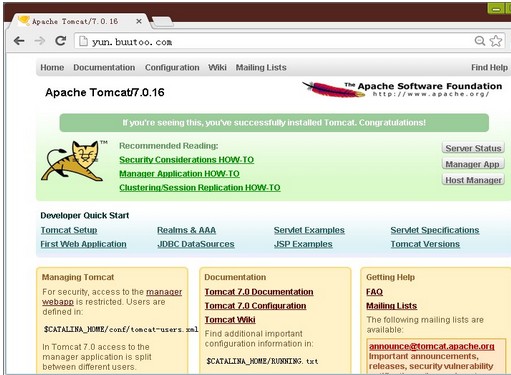Click the Apache Tomcat/7.0.16 page heading
This screenshot has width=511, height=375.
(x=105, y=92)
